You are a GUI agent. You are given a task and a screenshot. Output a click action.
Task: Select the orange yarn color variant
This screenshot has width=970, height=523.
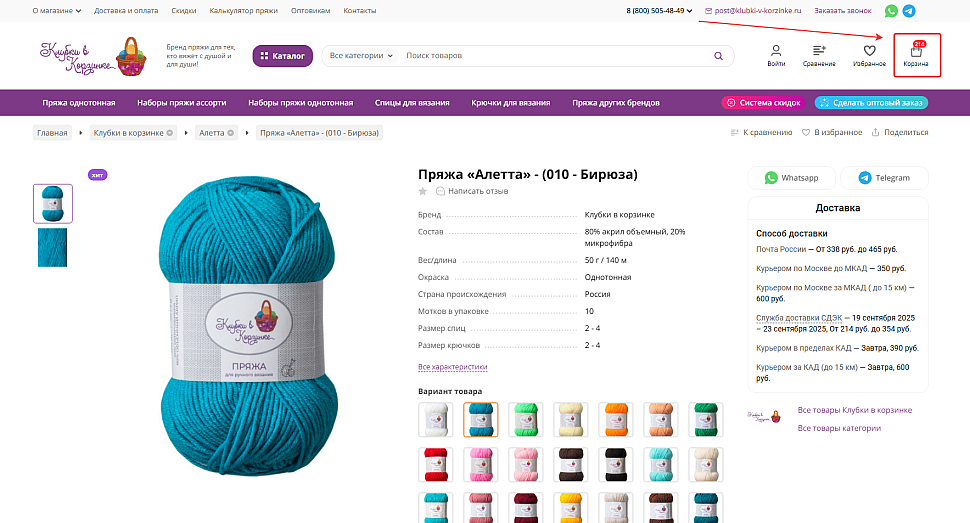coord(616,419)
